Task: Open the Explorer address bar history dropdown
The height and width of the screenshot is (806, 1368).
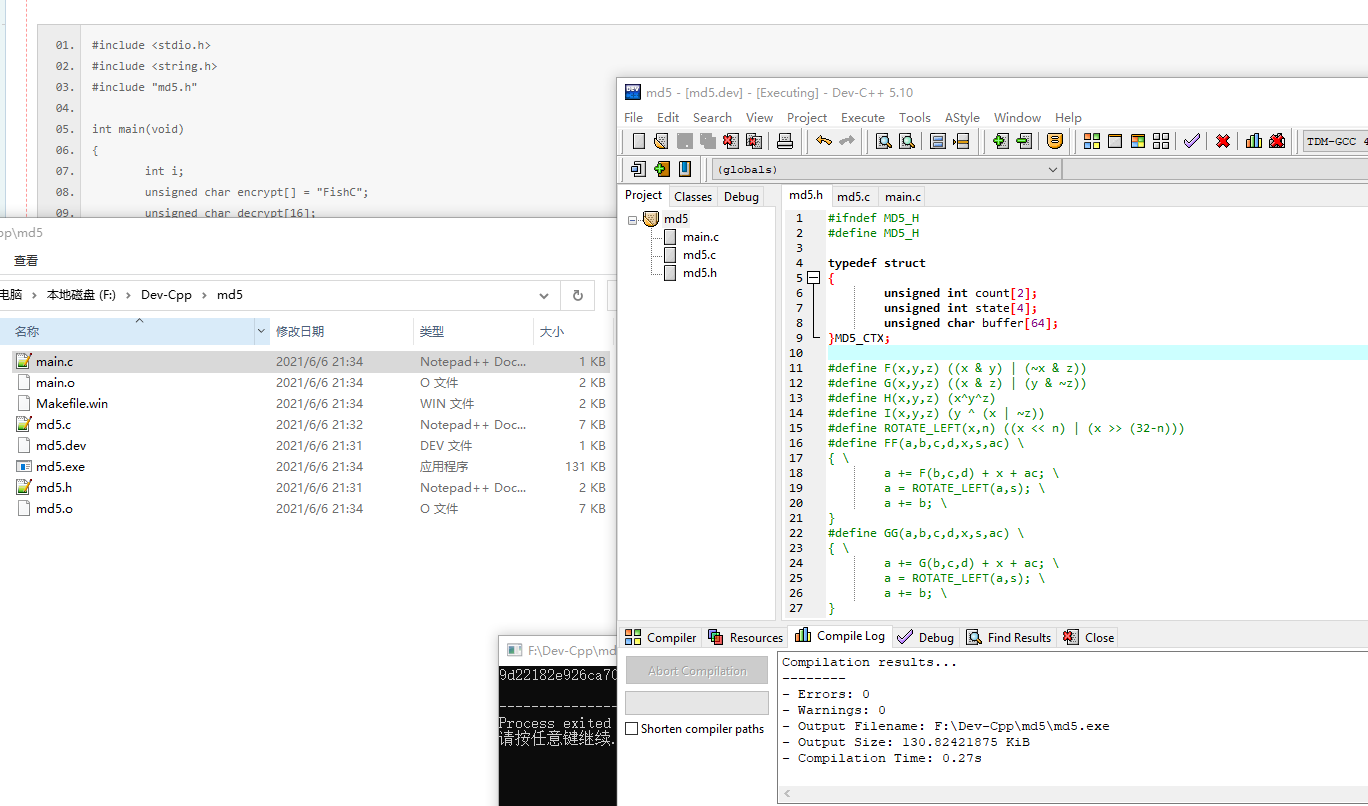Action: click(x=544, y=295)
